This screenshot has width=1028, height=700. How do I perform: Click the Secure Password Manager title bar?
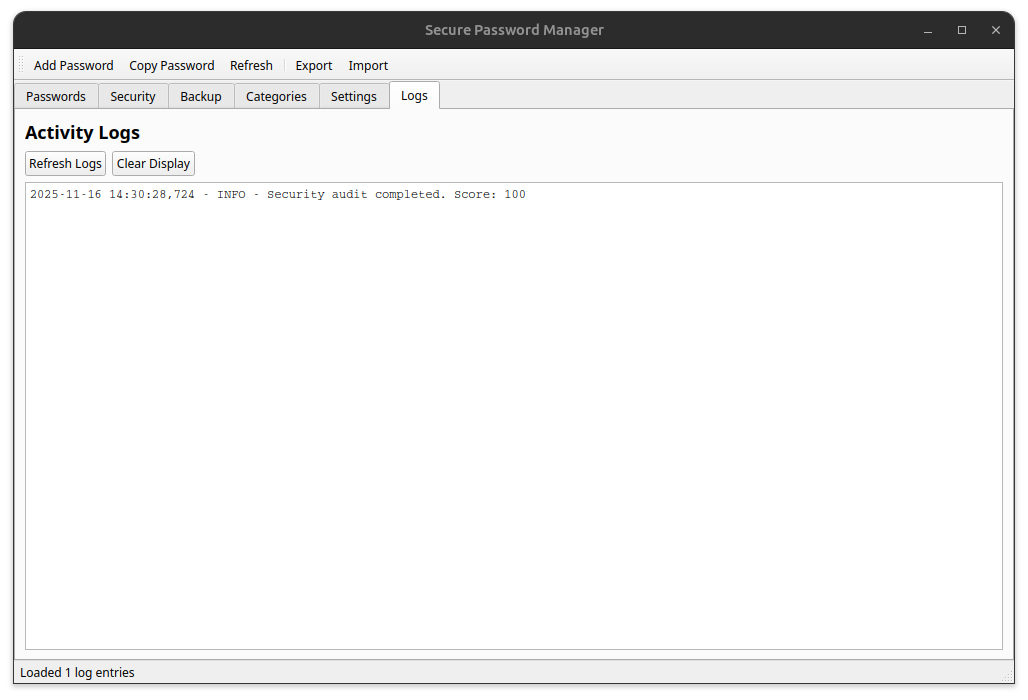point(514,30)
